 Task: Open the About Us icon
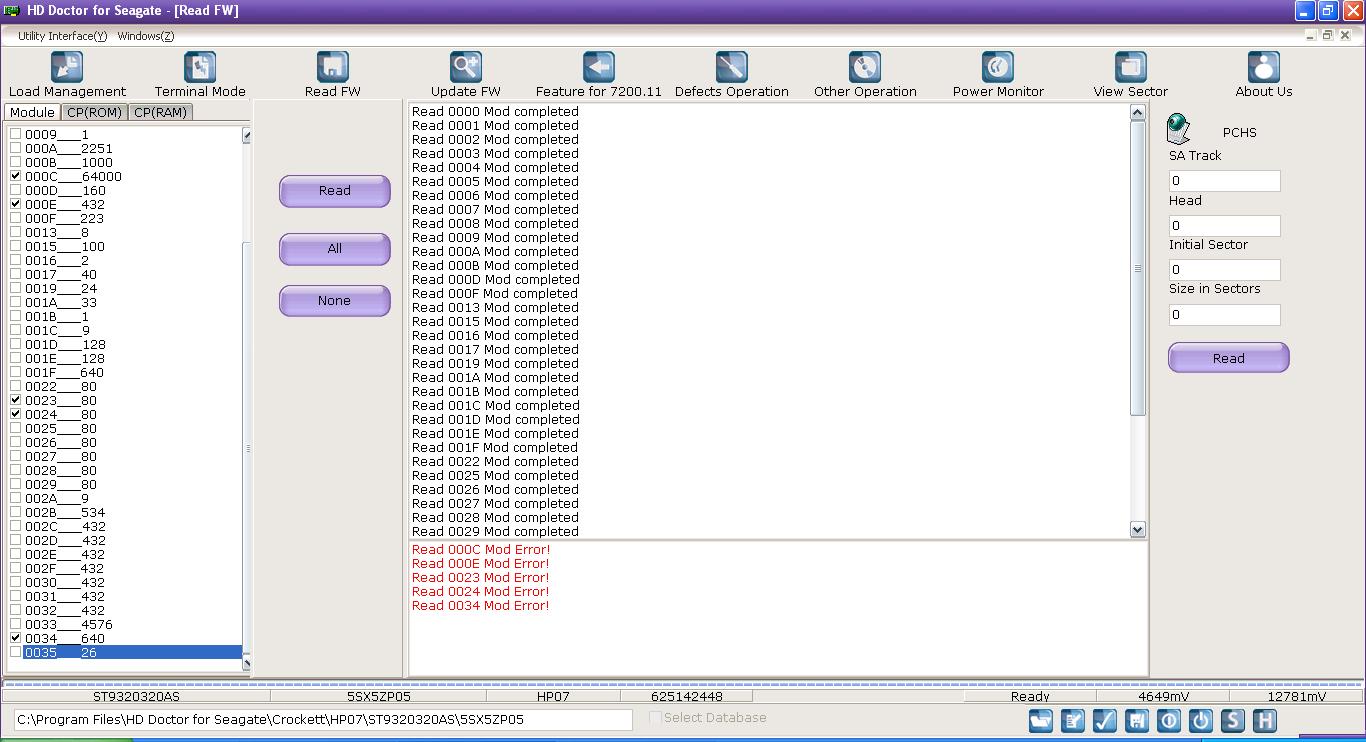1264,67
